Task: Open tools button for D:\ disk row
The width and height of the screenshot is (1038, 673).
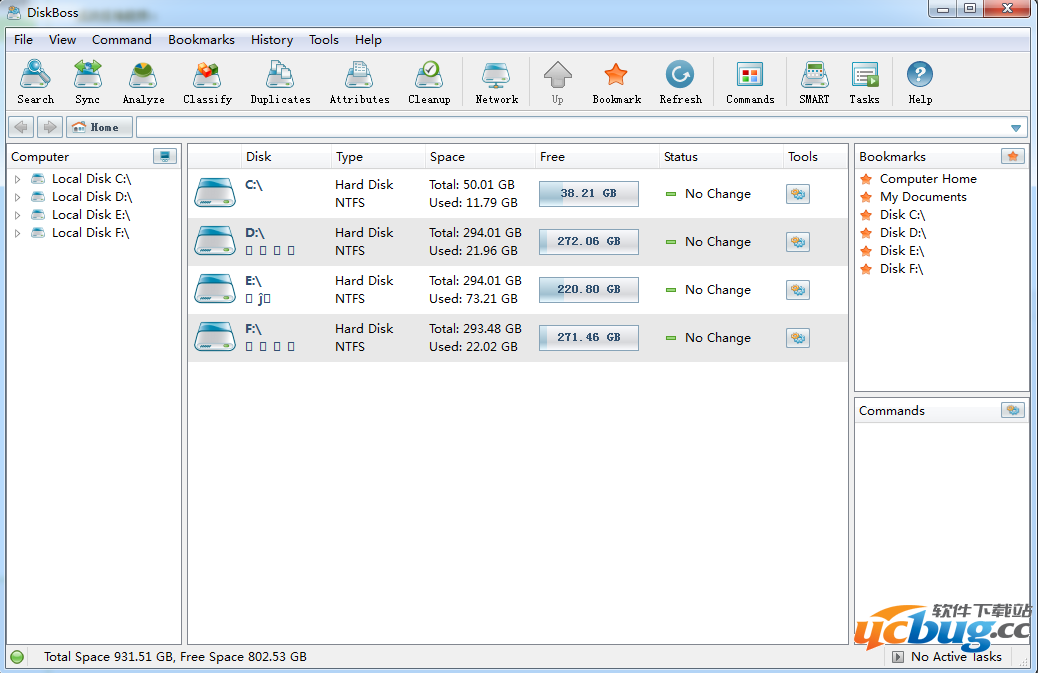Action: tap(797, 242)
